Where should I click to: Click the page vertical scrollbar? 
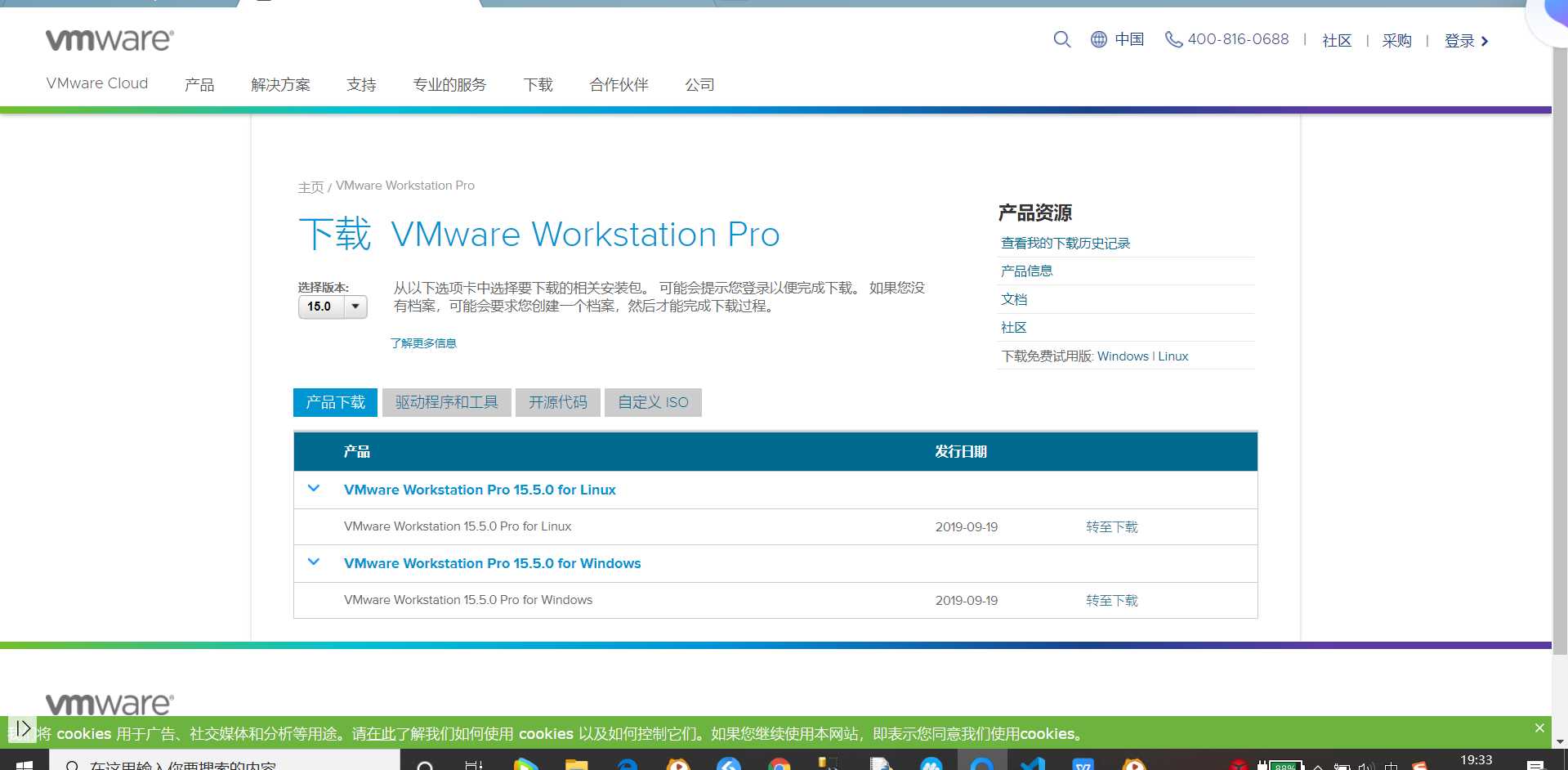pos(1560,351)
